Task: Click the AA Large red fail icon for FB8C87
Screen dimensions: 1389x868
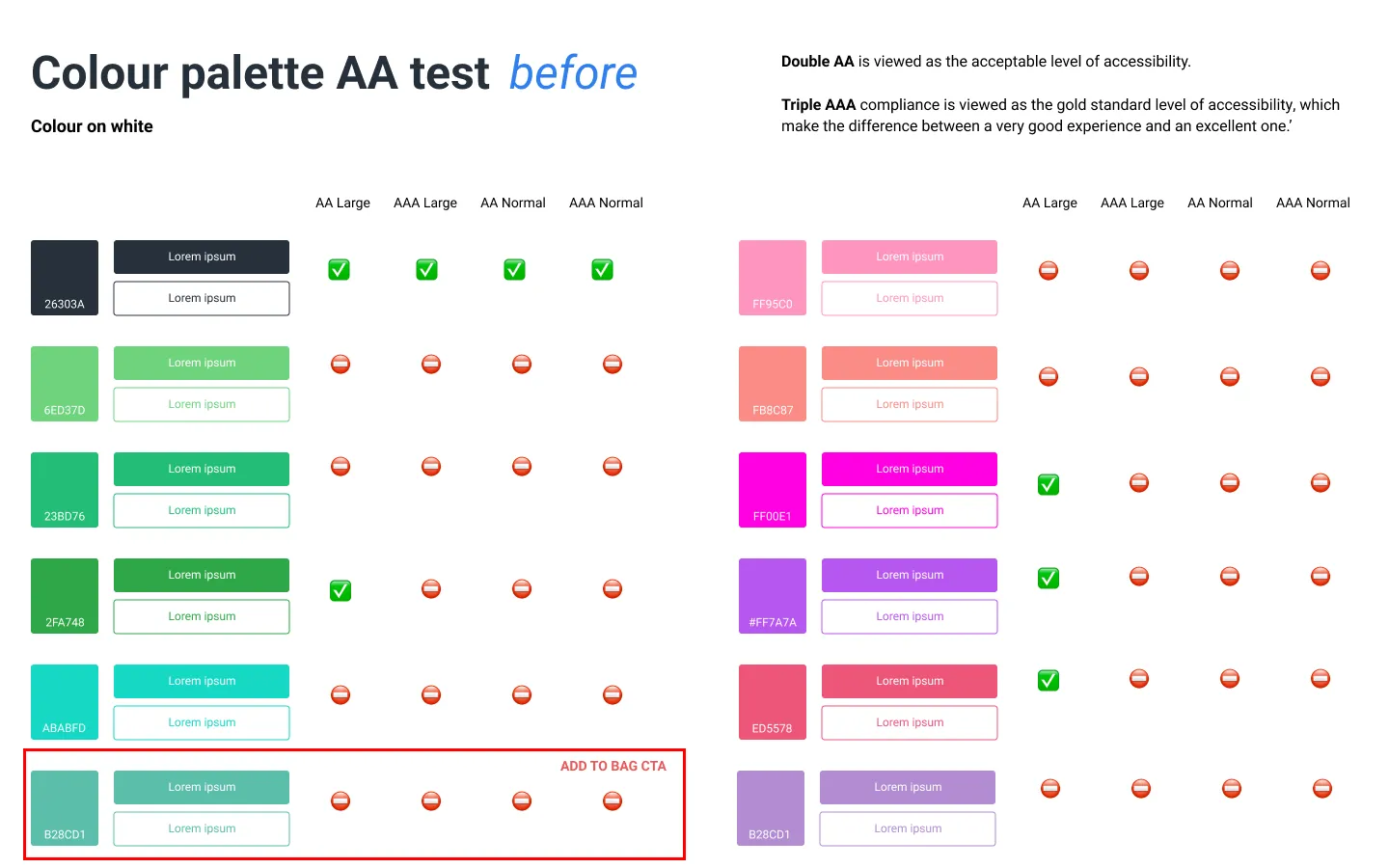Action: pyautogui.click(x=1049, y=376)
